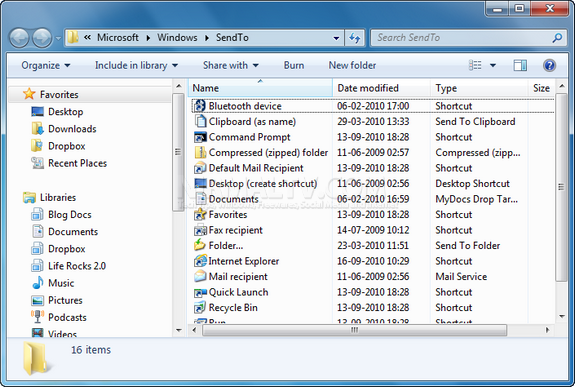Image resolution: width=575 pixels, height=387 pixels.
Task: Change view using the view icon
Action: tap(475, 65)
